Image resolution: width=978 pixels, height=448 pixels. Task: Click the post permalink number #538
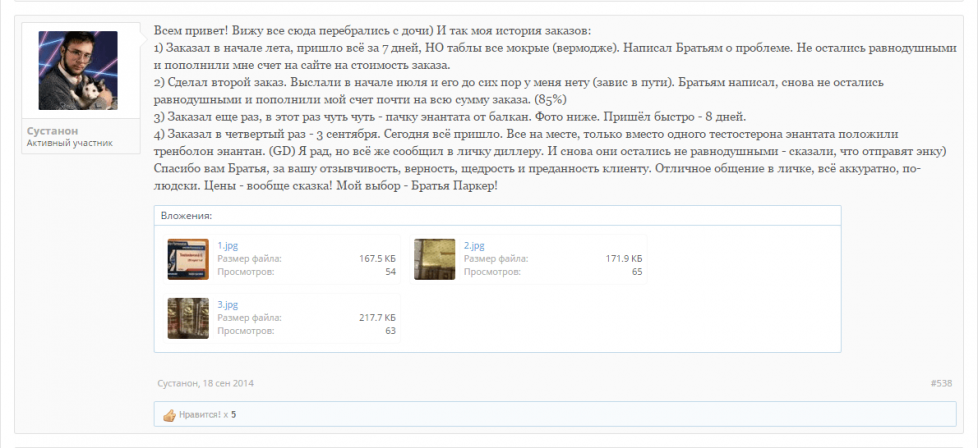coord(940,383)
